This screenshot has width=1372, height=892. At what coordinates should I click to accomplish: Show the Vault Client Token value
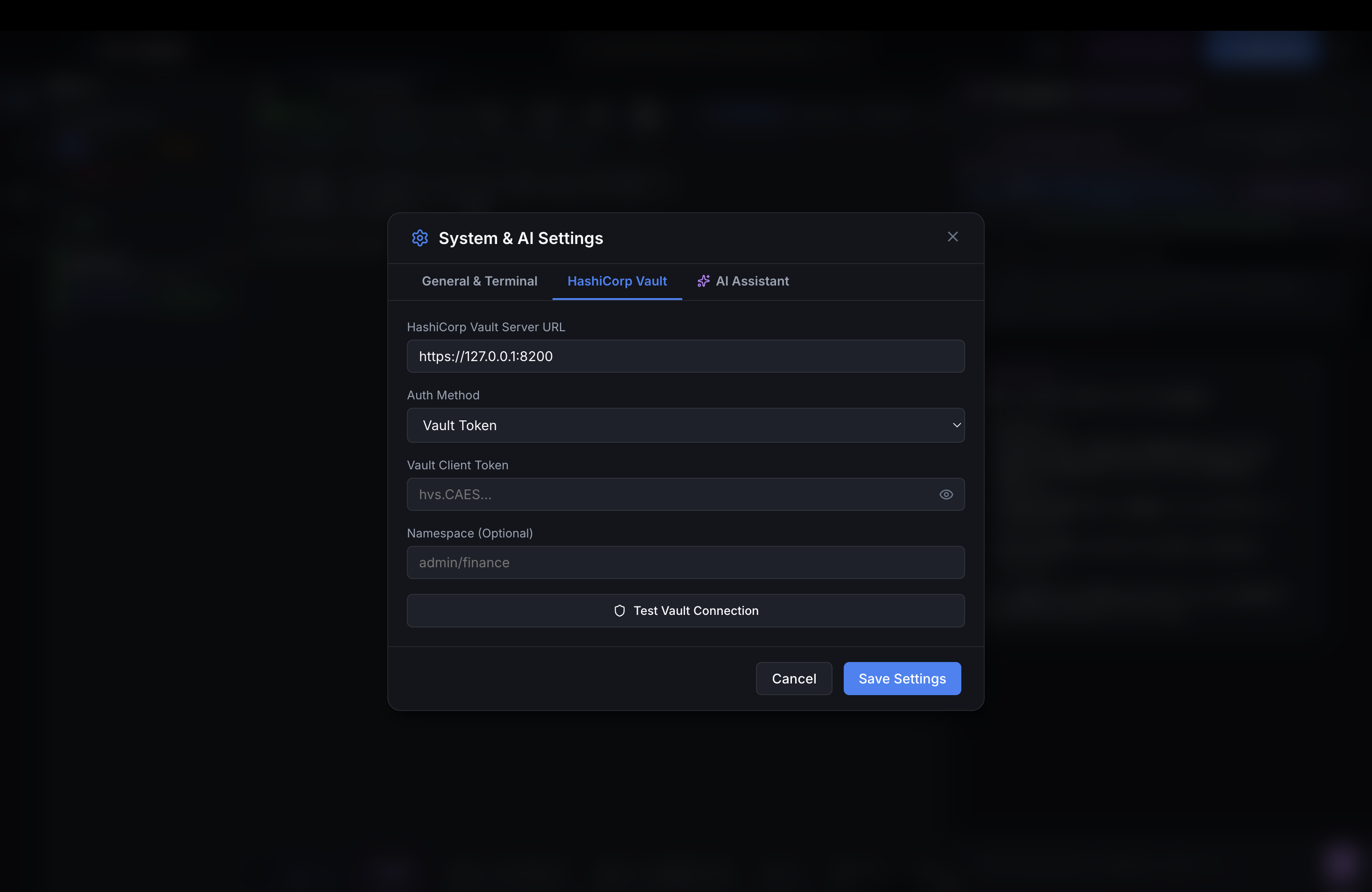(x=946, y=495)
